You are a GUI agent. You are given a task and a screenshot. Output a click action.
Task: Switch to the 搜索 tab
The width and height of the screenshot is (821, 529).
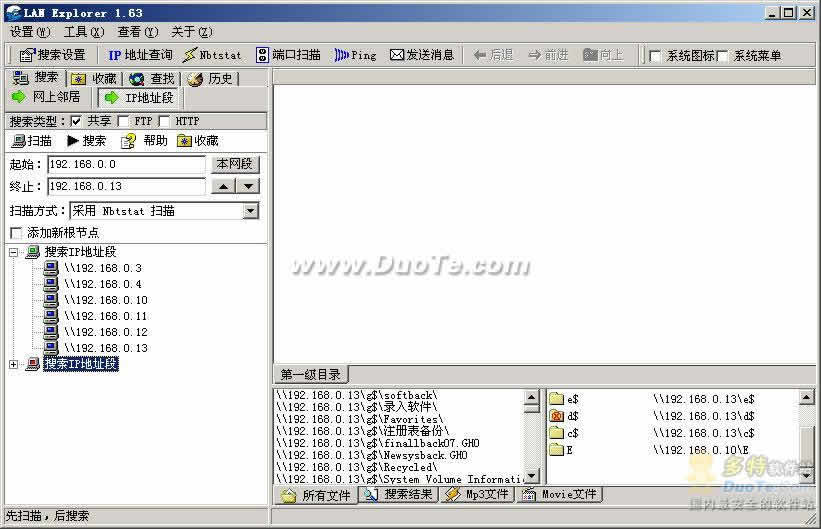click(36, 78)
